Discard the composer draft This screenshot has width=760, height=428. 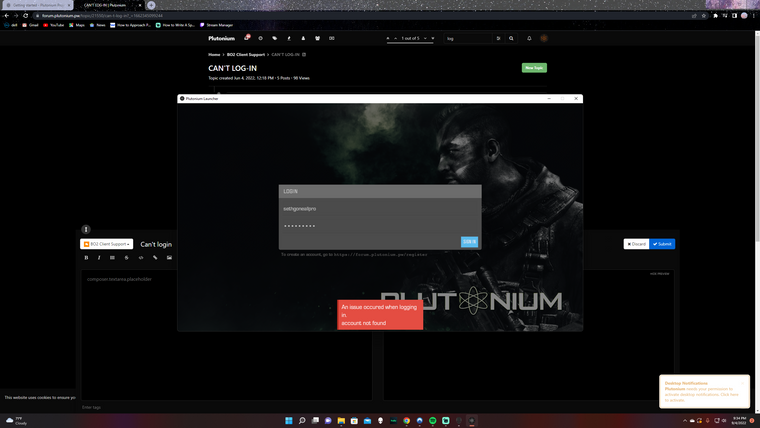click(x=636, y=244)
